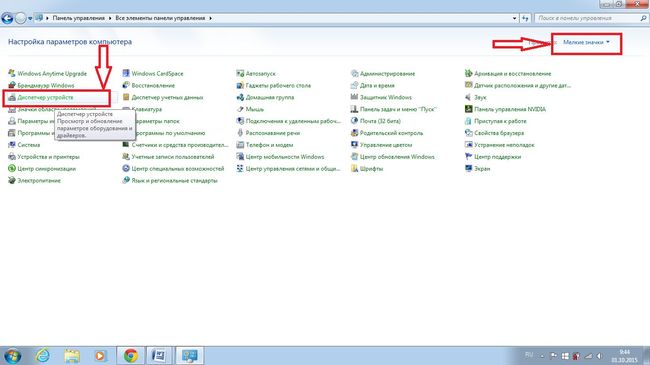This screenshot has height=365, width=650.
Task: Launch Internet Explorer from taskbar
Action: coord(43,355)
